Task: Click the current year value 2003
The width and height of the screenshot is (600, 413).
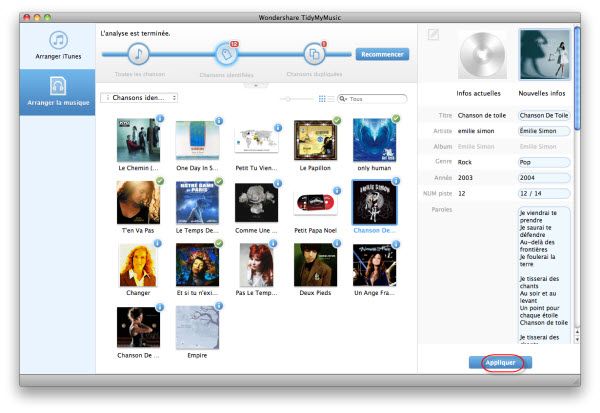Action: coord(465,178)
